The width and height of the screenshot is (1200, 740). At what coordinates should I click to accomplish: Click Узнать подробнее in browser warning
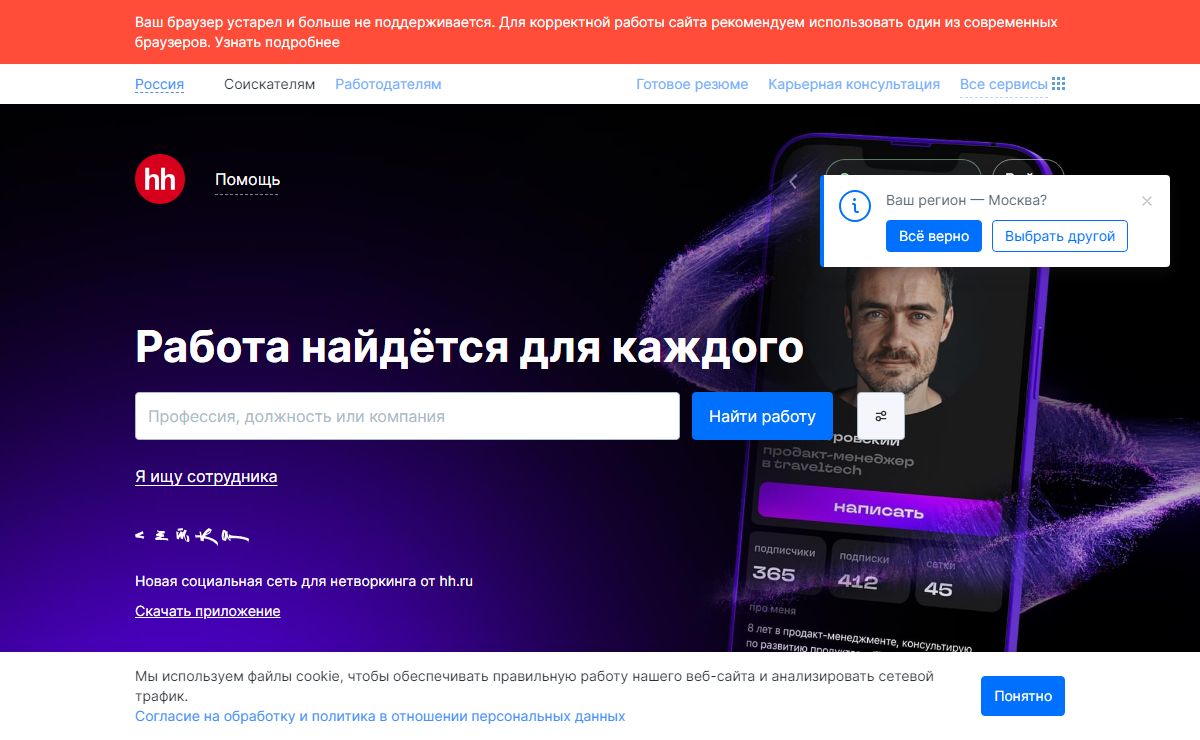pyautogui.click(x=276, y=42)
